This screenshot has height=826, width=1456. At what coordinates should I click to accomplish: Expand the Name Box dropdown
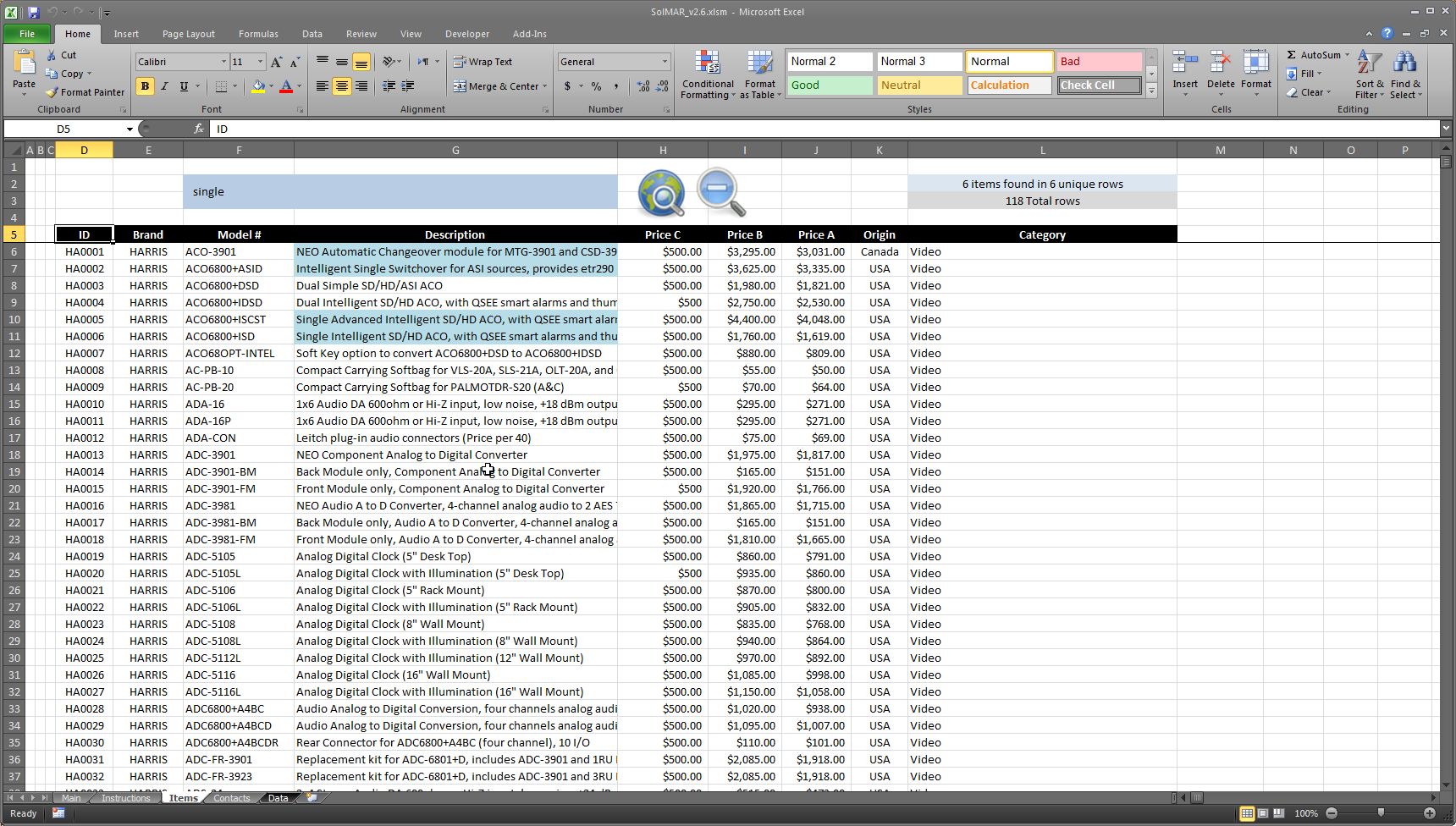click(x=130, y=129)
